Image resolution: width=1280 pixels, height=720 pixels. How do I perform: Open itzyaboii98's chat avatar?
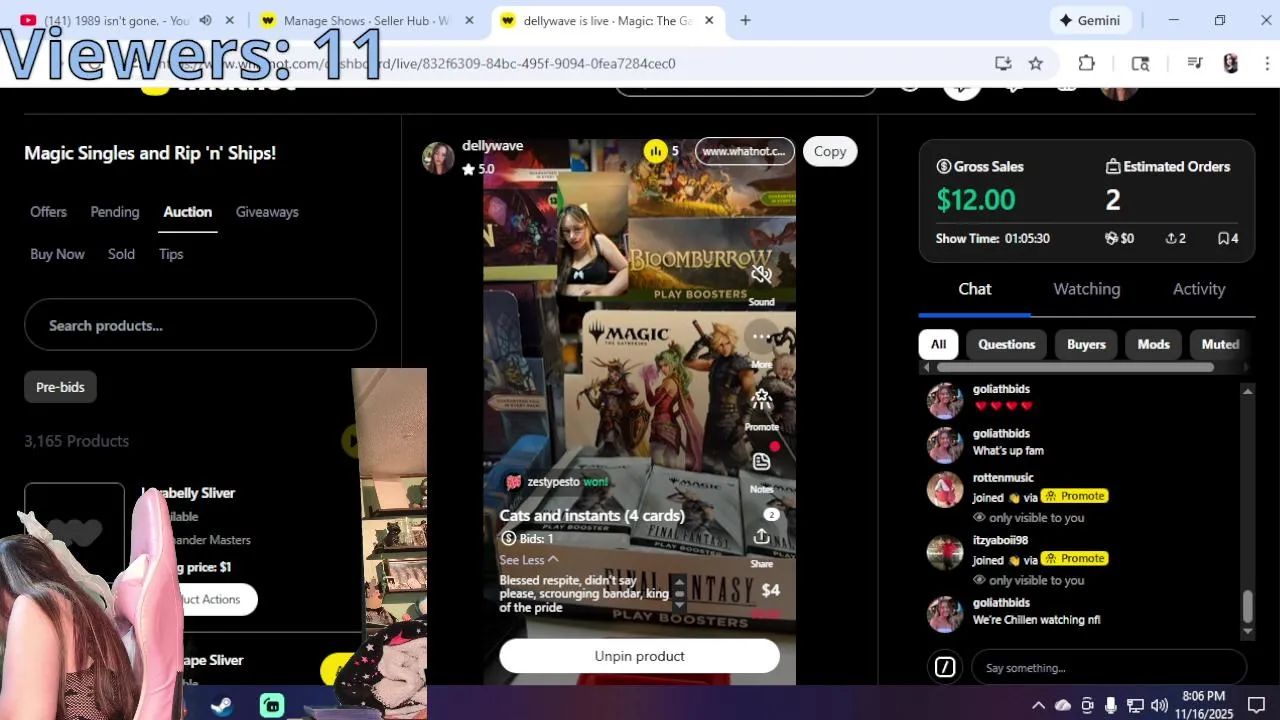[x=945, y=551]
